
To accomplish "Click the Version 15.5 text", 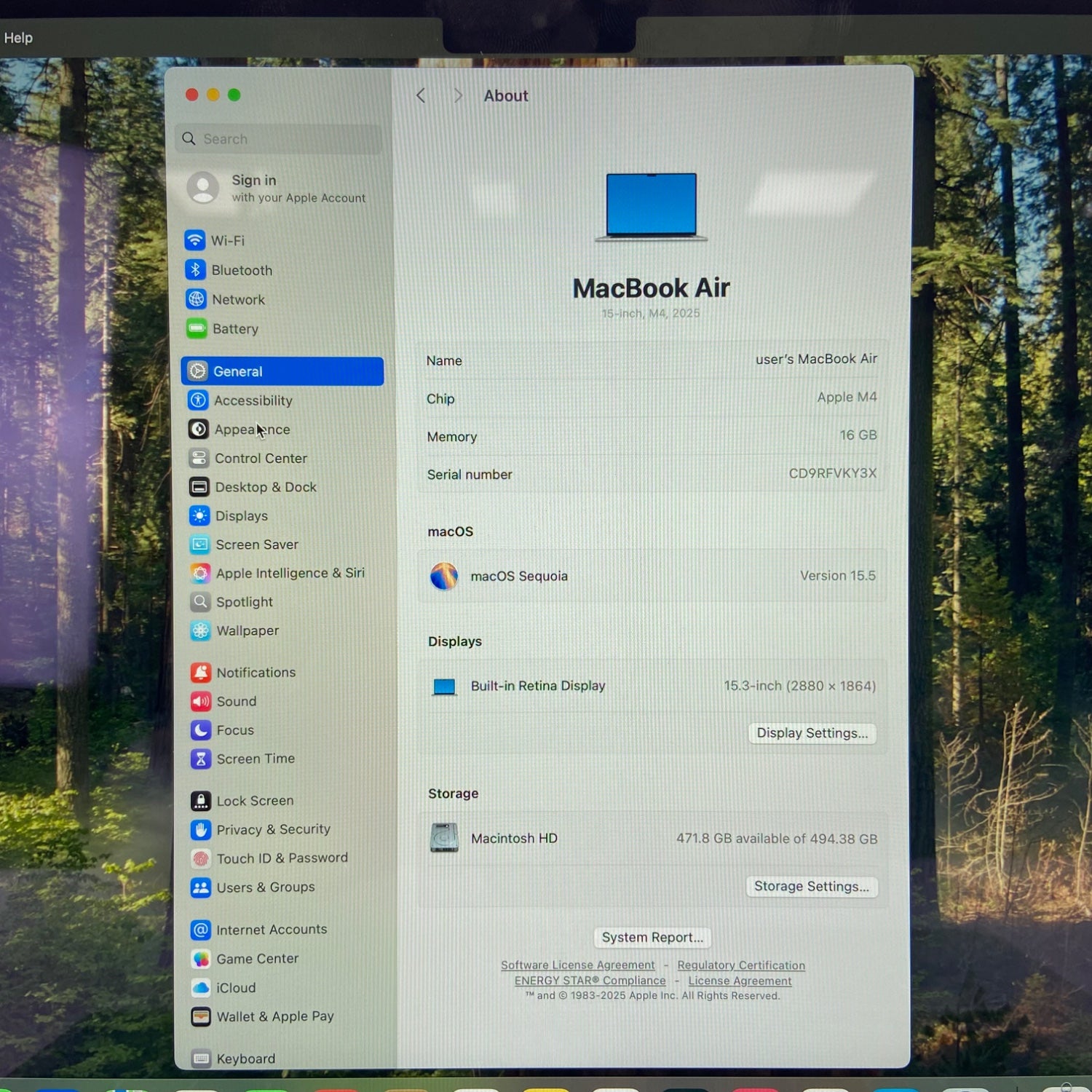I will click(838, 575).
